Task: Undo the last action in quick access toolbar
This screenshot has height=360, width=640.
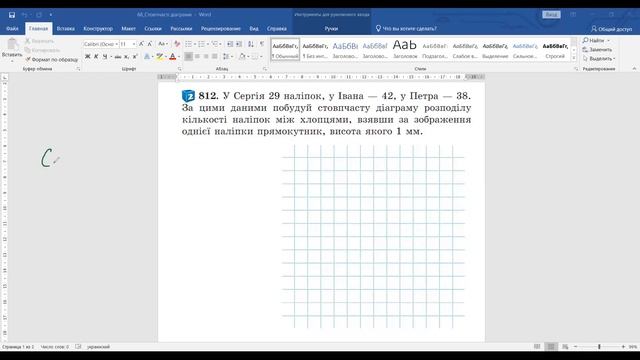Action: (24, 15)
